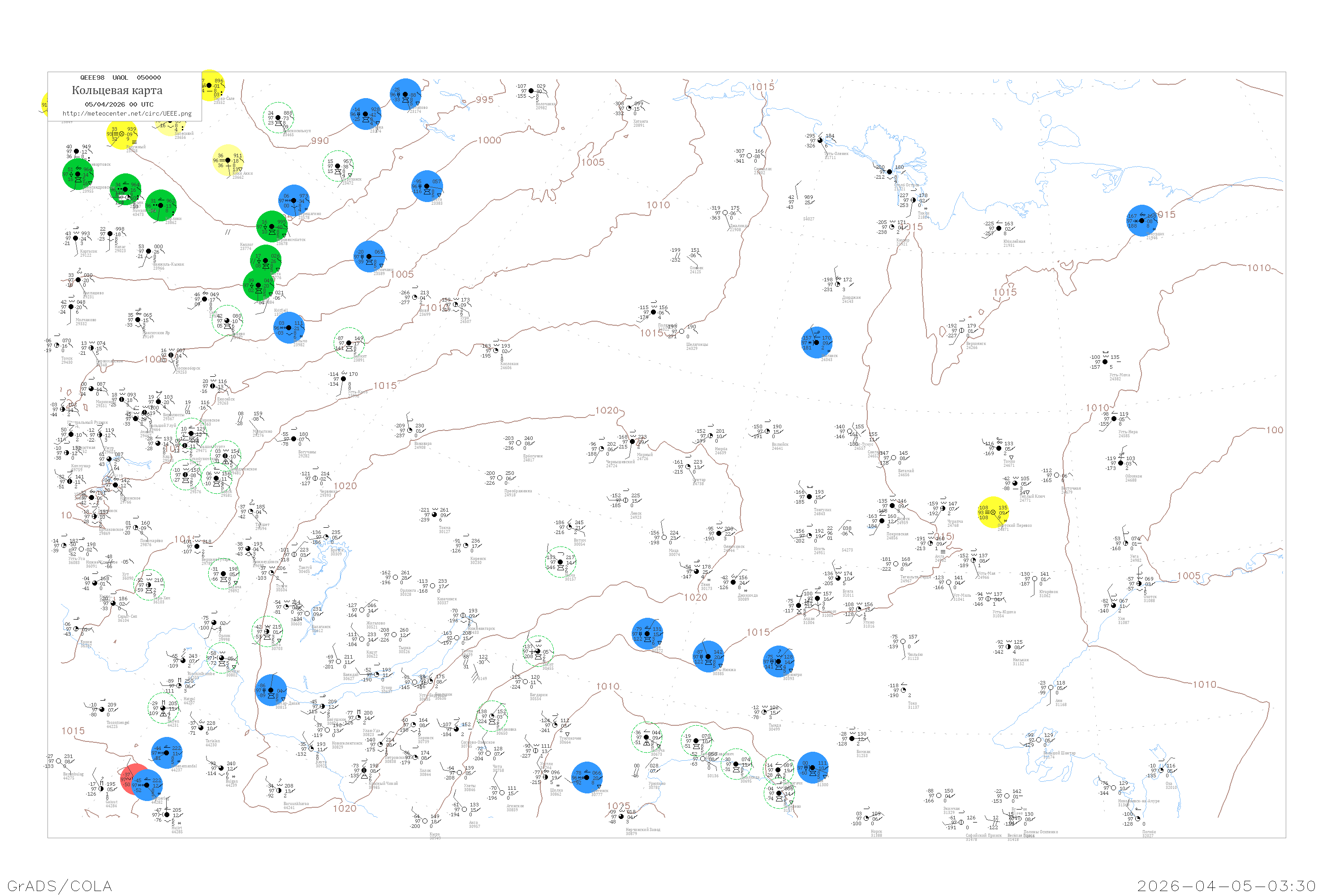Click the yellow Охотский Перевоз station circle

pos(993,513)
